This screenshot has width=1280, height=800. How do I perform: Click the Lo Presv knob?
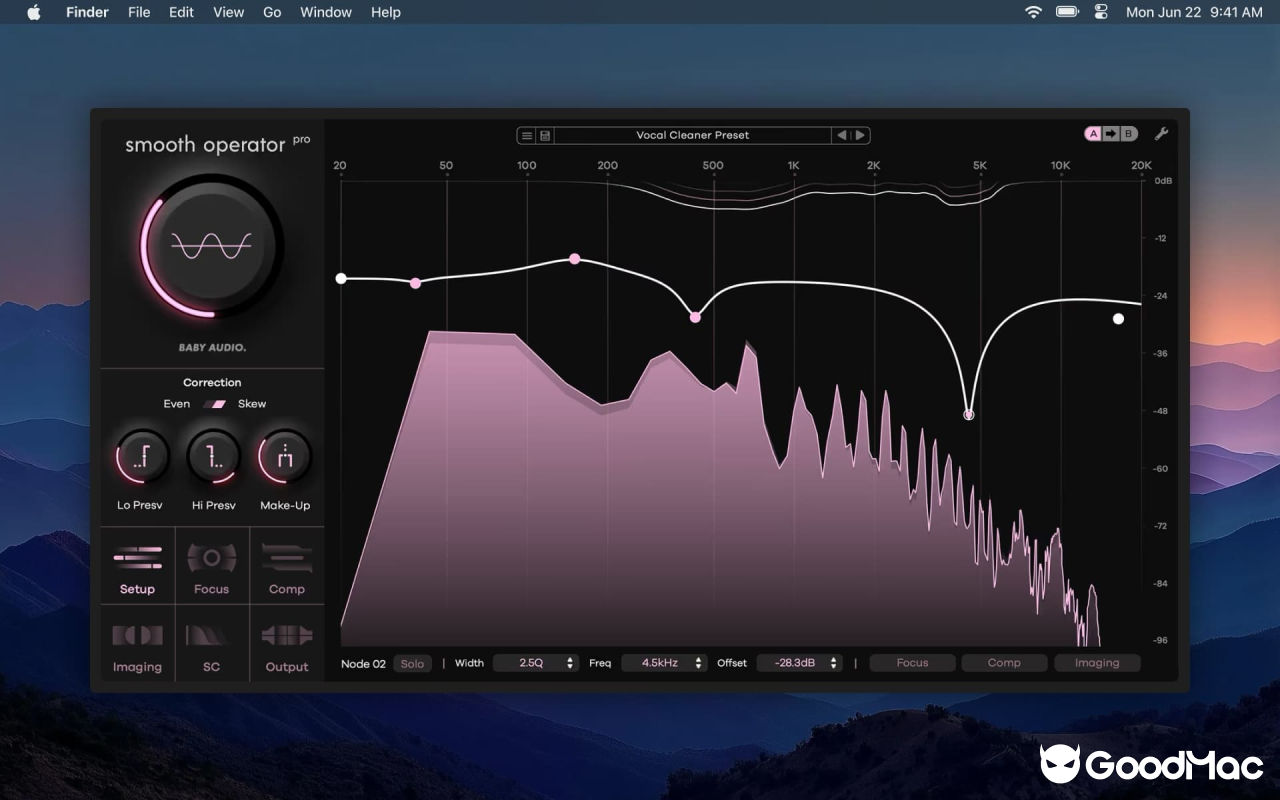coord(142,457)
